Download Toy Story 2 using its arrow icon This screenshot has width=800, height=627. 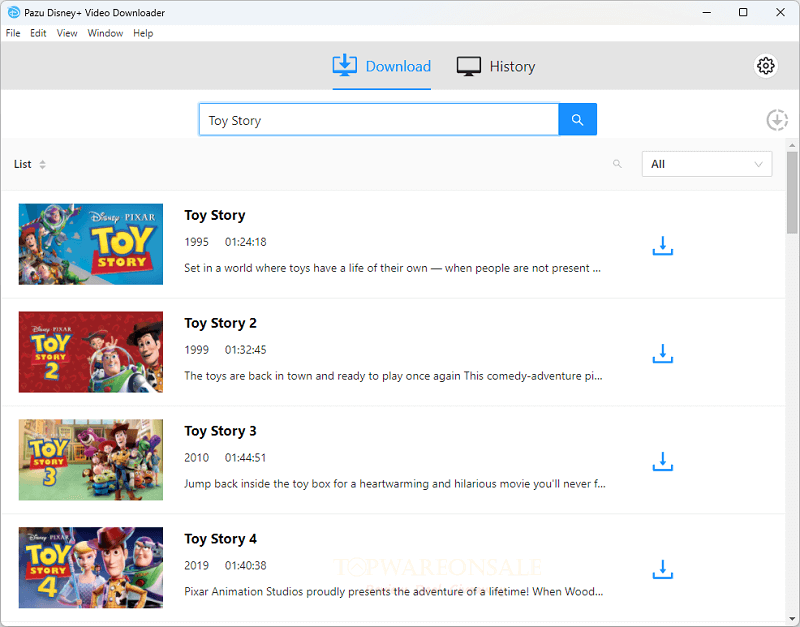click(662, 353)
